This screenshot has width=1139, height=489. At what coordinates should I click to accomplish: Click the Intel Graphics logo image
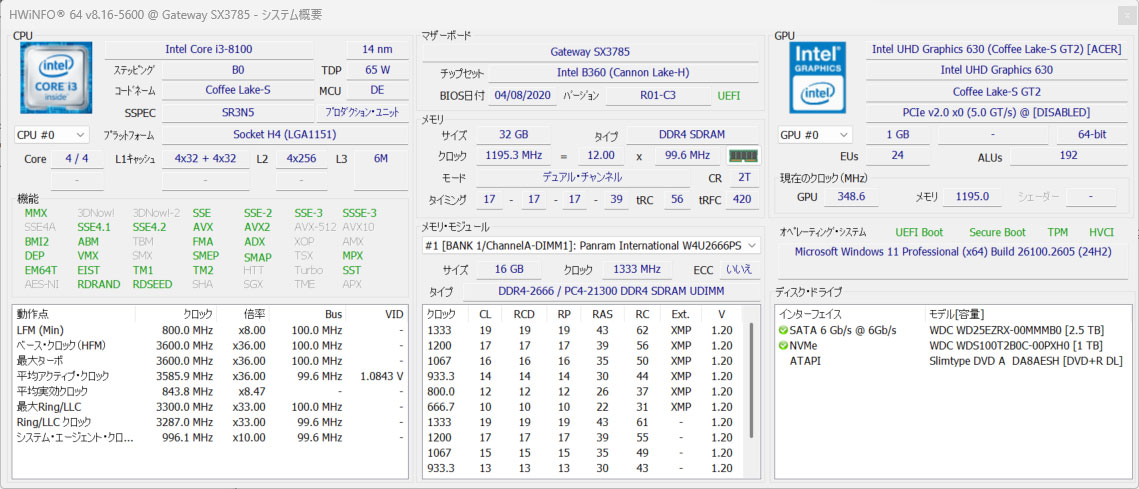point(817,78)
